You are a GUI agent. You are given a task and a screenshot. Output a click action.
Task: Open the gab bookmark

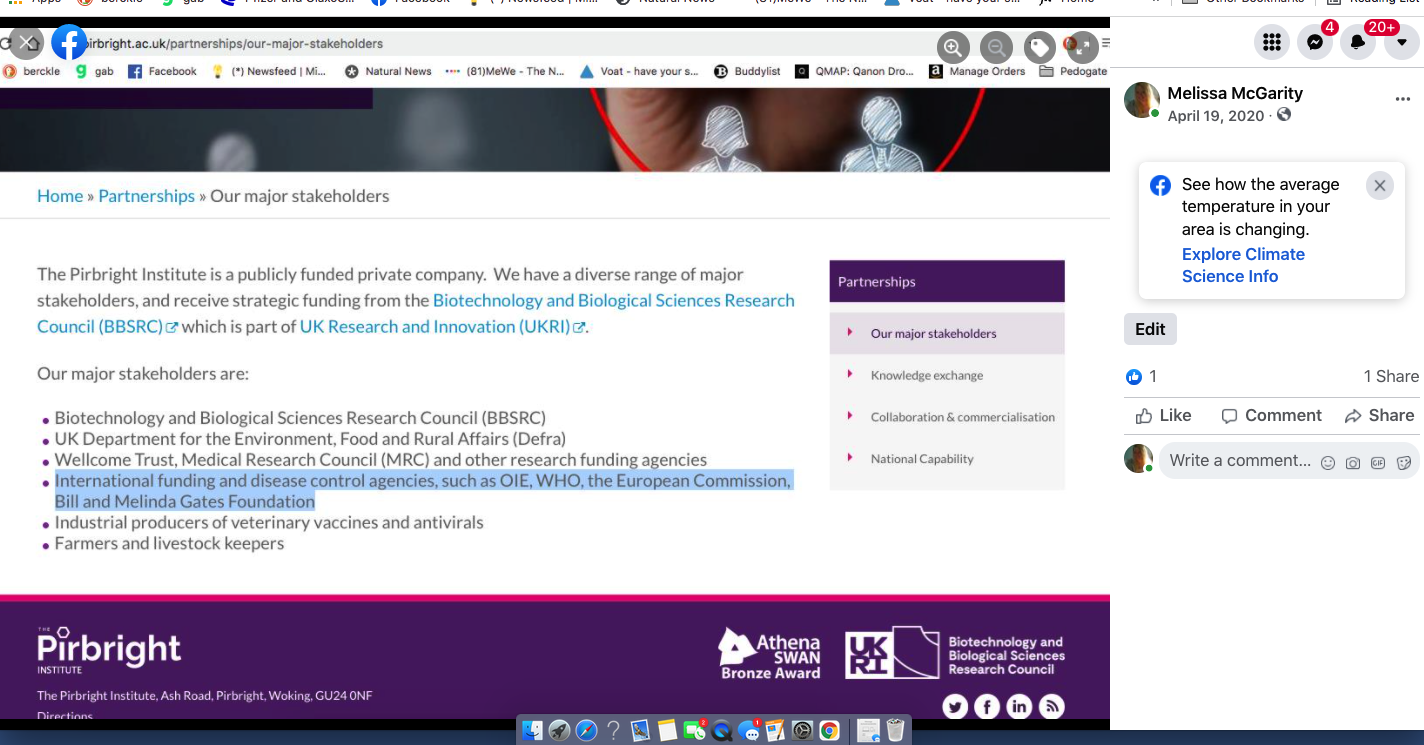(94, 71)
